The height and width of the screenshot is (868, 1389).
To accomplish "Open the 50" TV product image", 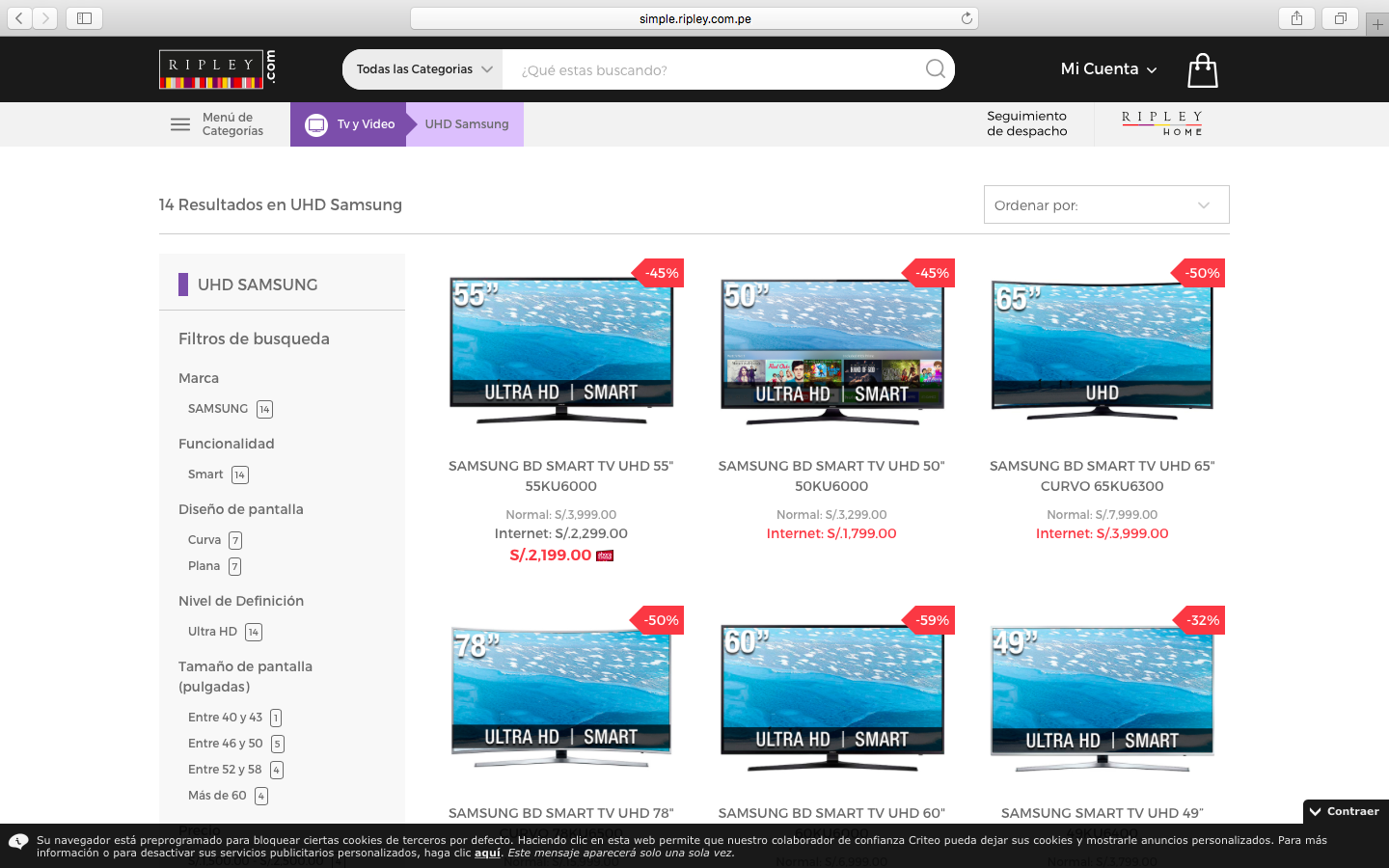I will (831, 352).
